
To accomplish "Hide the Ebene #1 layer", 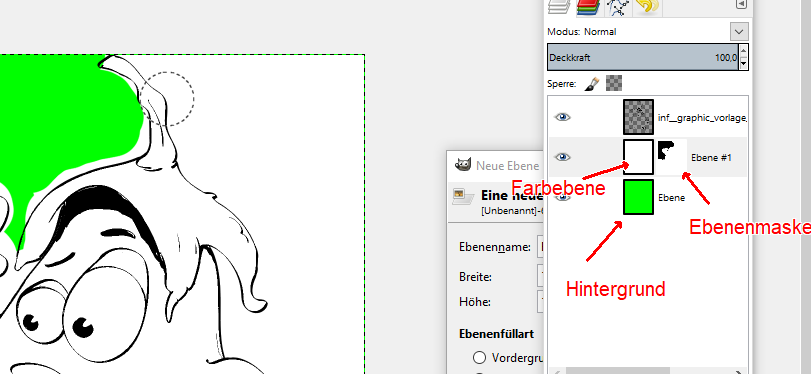I will click(x=563, y=157).
